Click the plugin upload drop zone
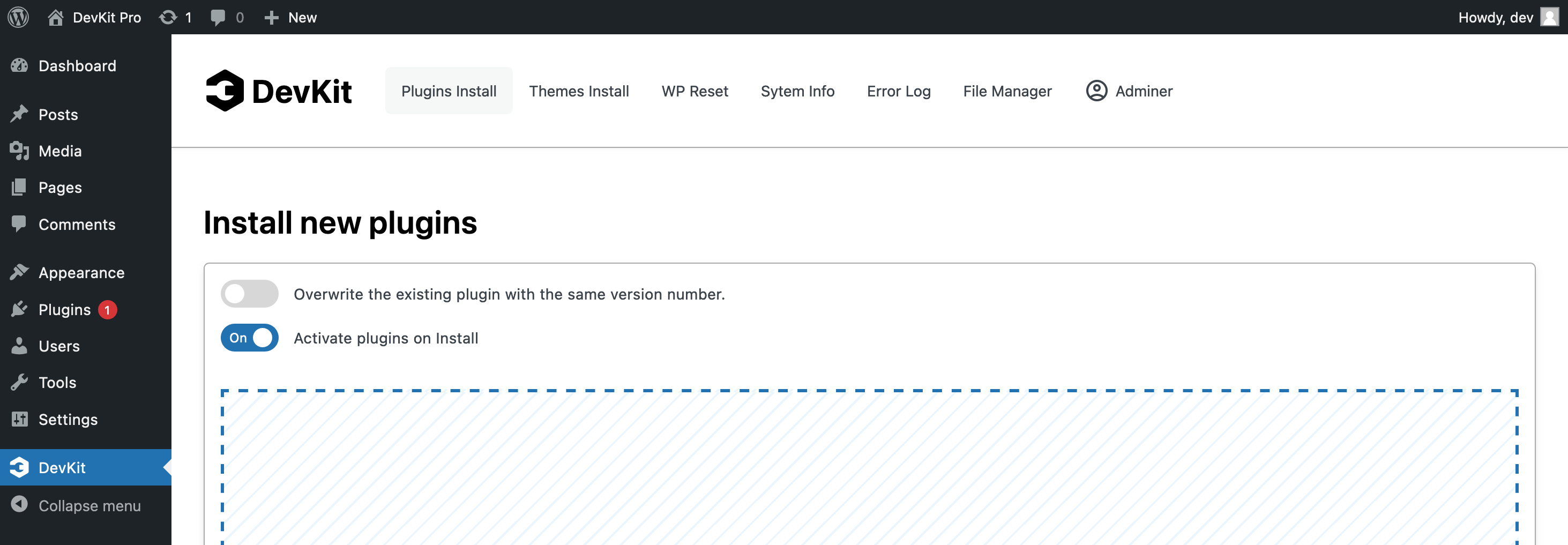 tap(869, 467)
